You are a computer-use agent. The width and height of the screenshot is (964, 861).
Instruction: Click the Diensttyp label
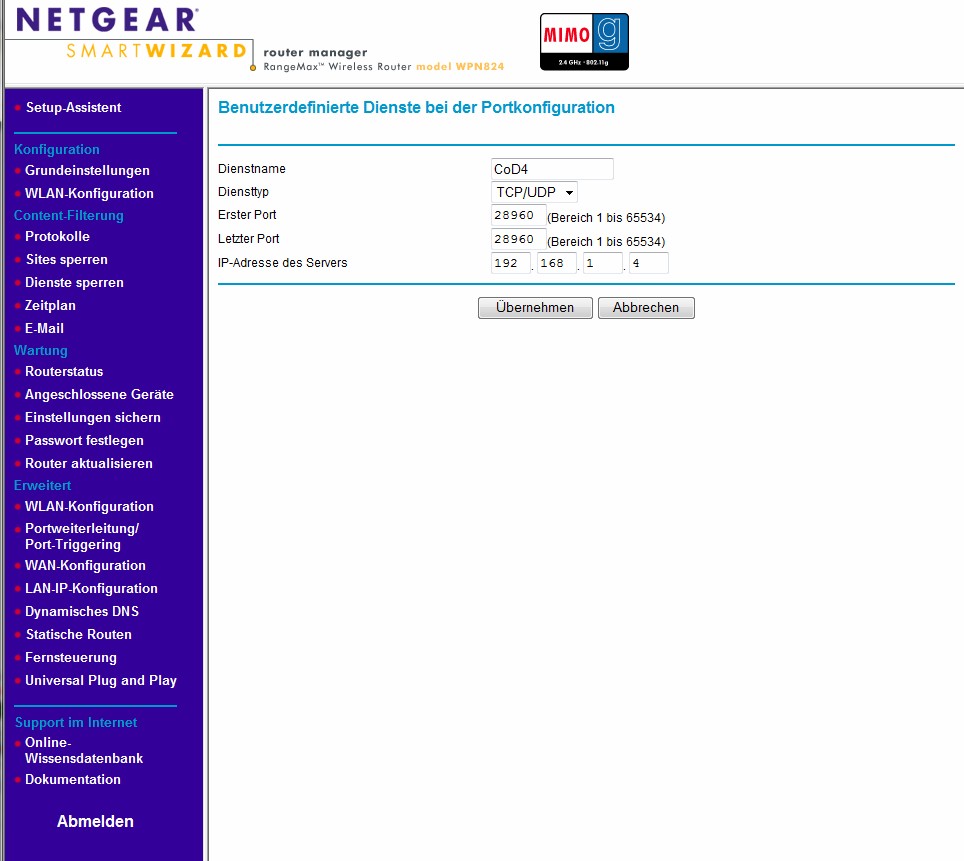(243, 192)
